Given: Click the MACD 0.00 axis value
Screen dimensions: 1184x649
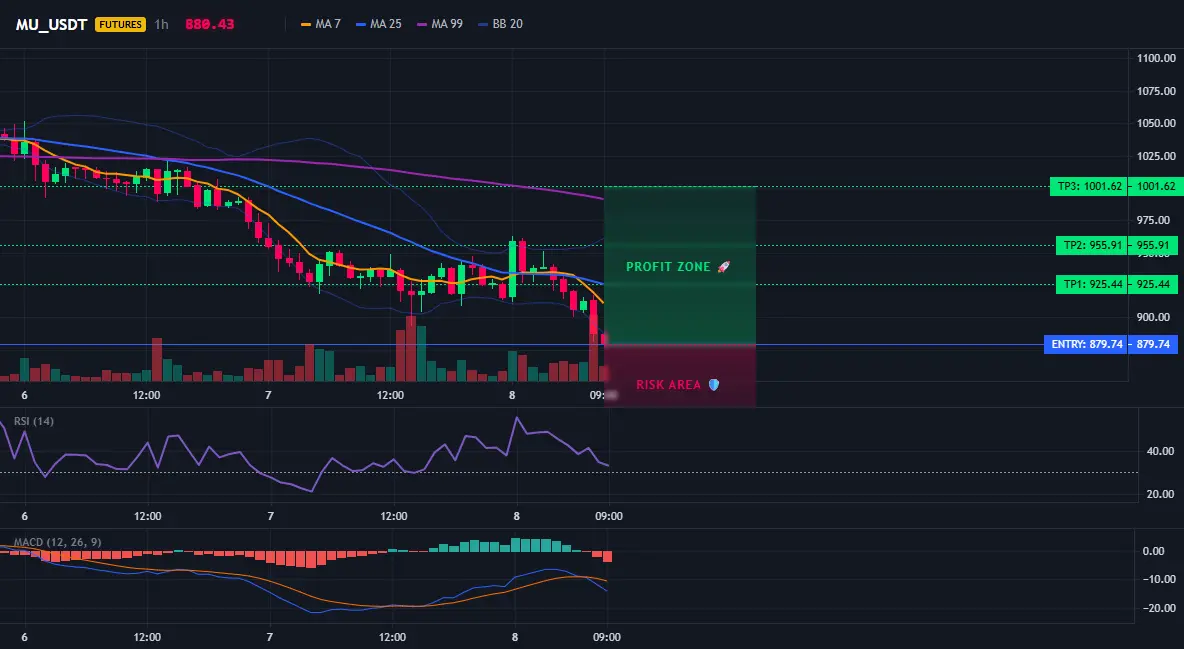Looking at the screenshot, I should click(x=1153, y=551).
